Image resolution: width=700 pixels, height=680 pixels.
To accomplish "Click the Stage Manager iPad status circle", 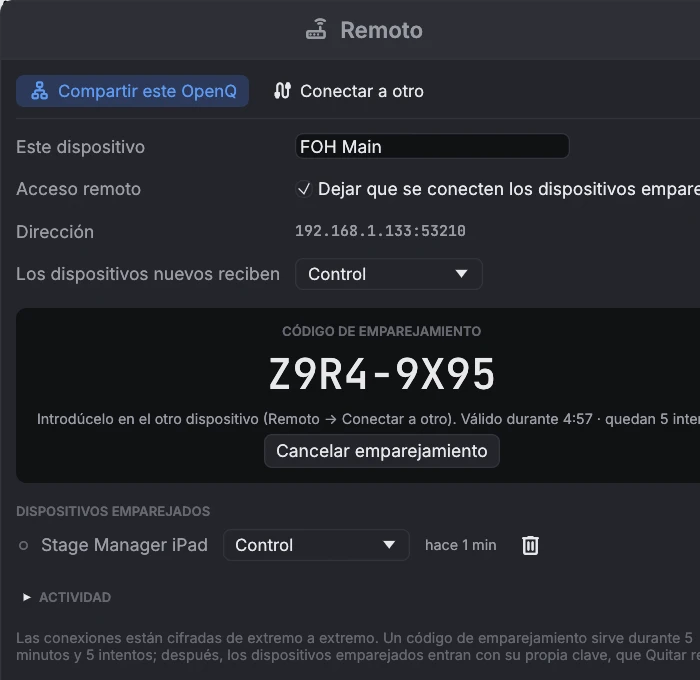I will pyautogui.click(x=24, y=545).
